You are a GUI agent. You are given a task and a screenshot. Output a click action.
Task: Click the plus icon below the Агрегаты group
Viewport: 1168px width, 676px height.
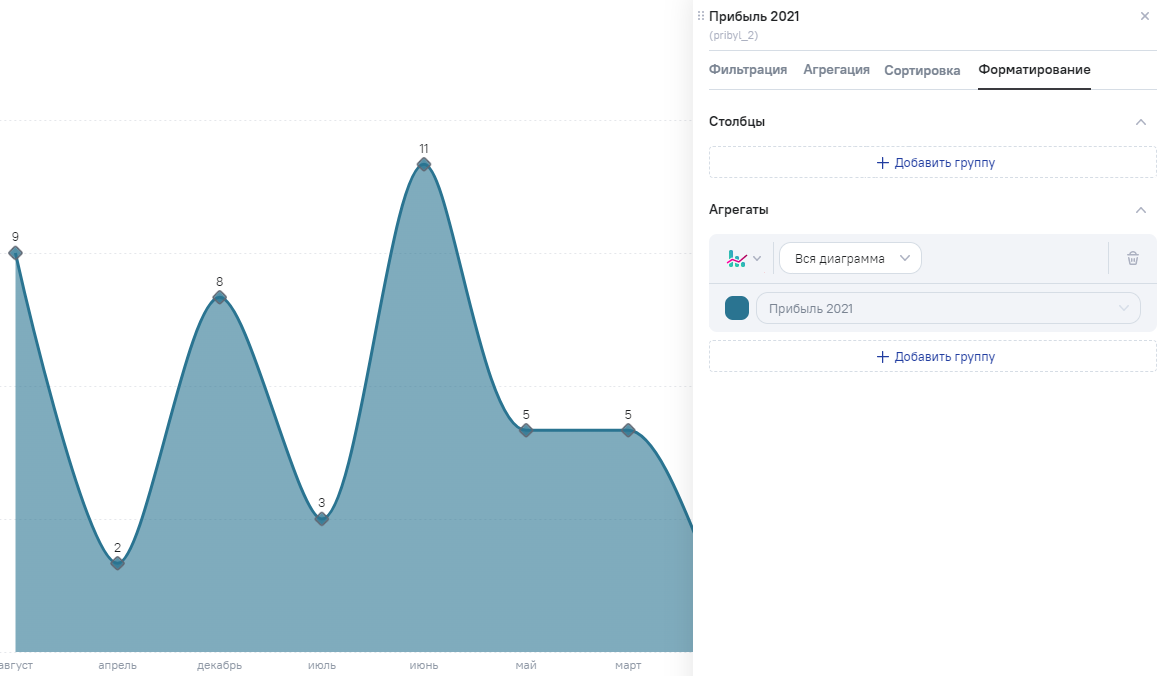click(x=882, y=357)
